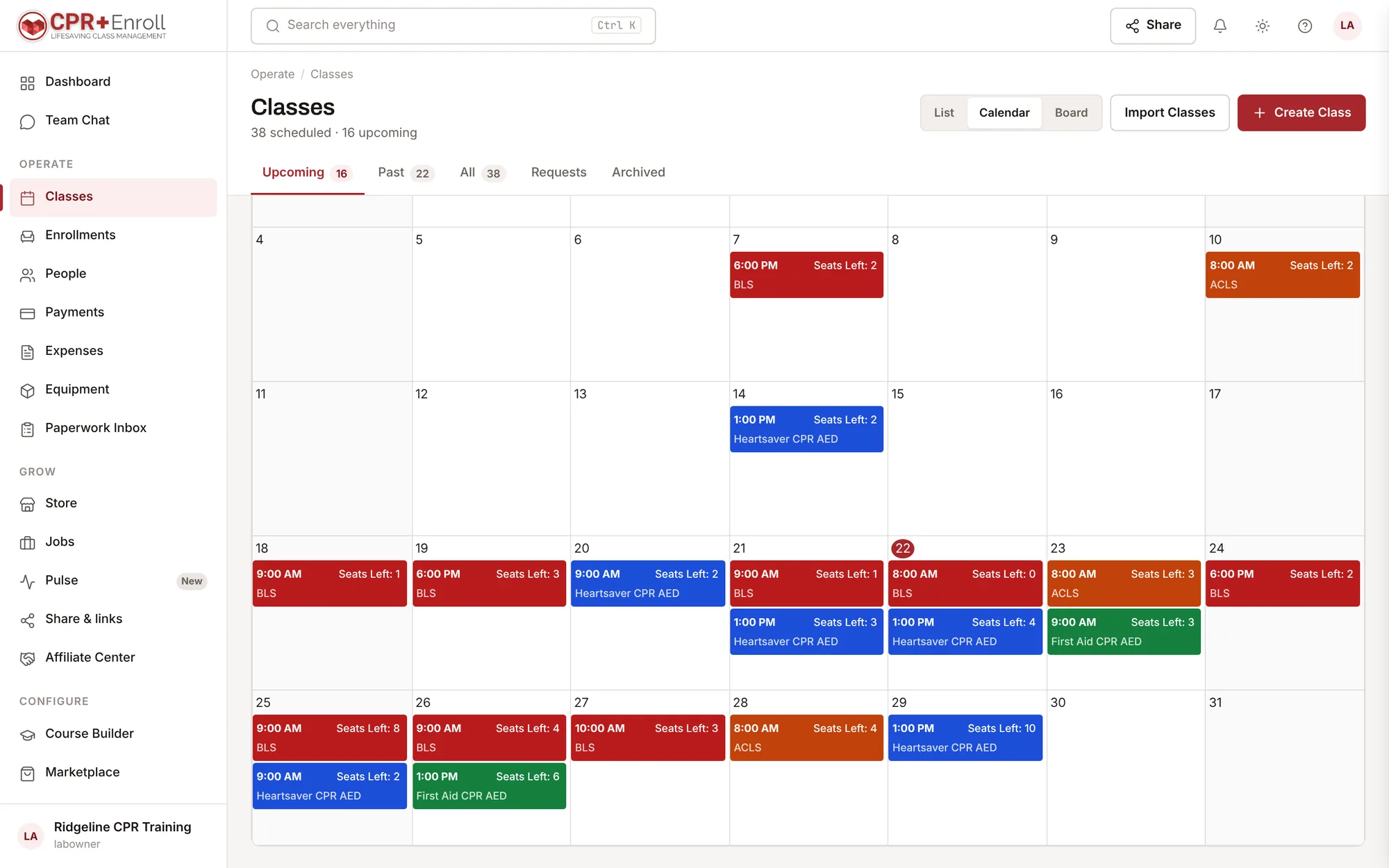Click the Course Builder graduation cap icon
Image resolution: width=1389 pixels, height=868 pixels.
tap(27, 735)
